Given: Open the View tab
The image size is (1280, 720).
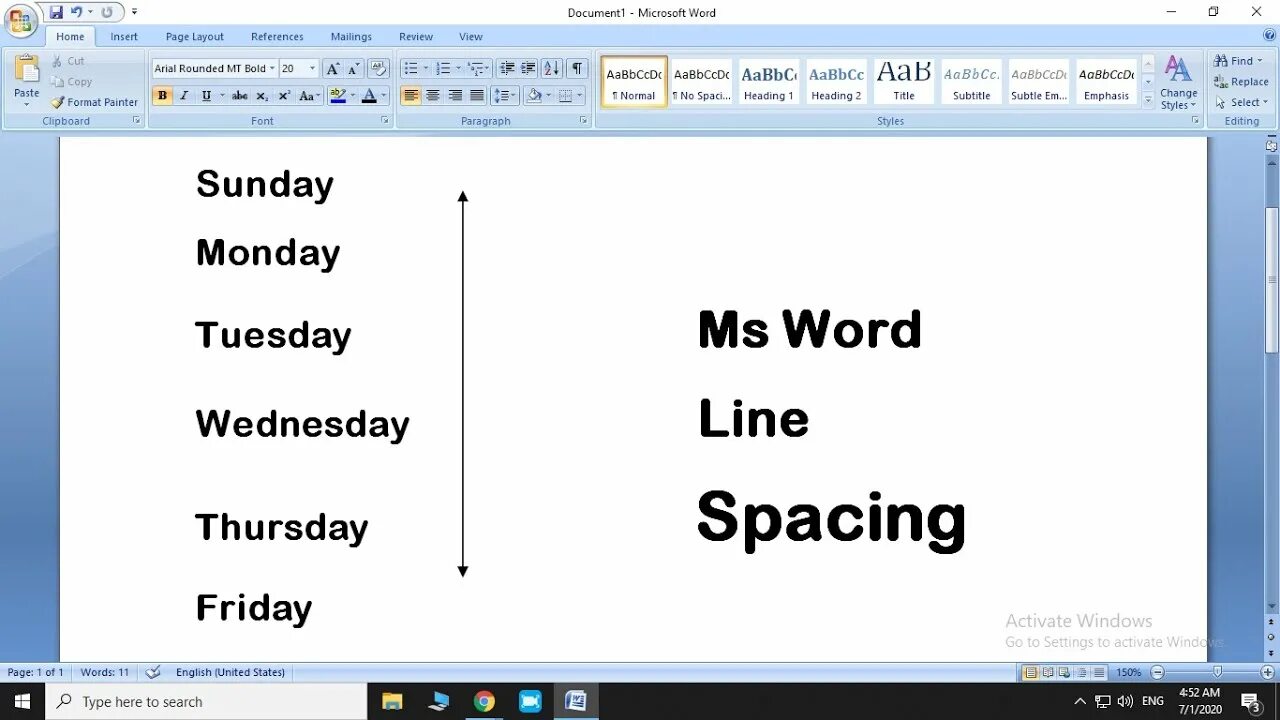Looking at the screenshot, I should point(471,37).
